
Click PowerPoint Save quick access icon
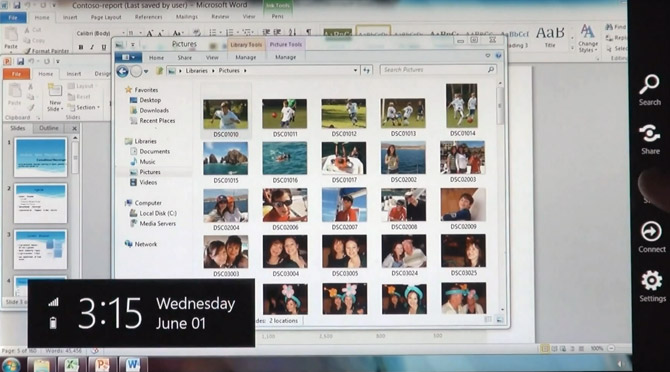pos(20,62)
